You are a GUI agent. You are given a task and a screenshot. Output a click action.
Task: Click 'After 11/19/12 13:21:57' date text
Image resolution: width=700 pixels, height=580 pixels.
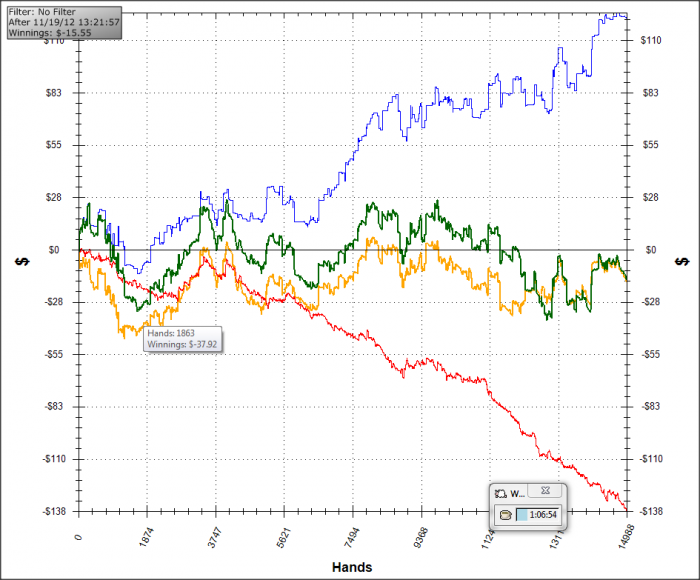click(x=64, y=22)
